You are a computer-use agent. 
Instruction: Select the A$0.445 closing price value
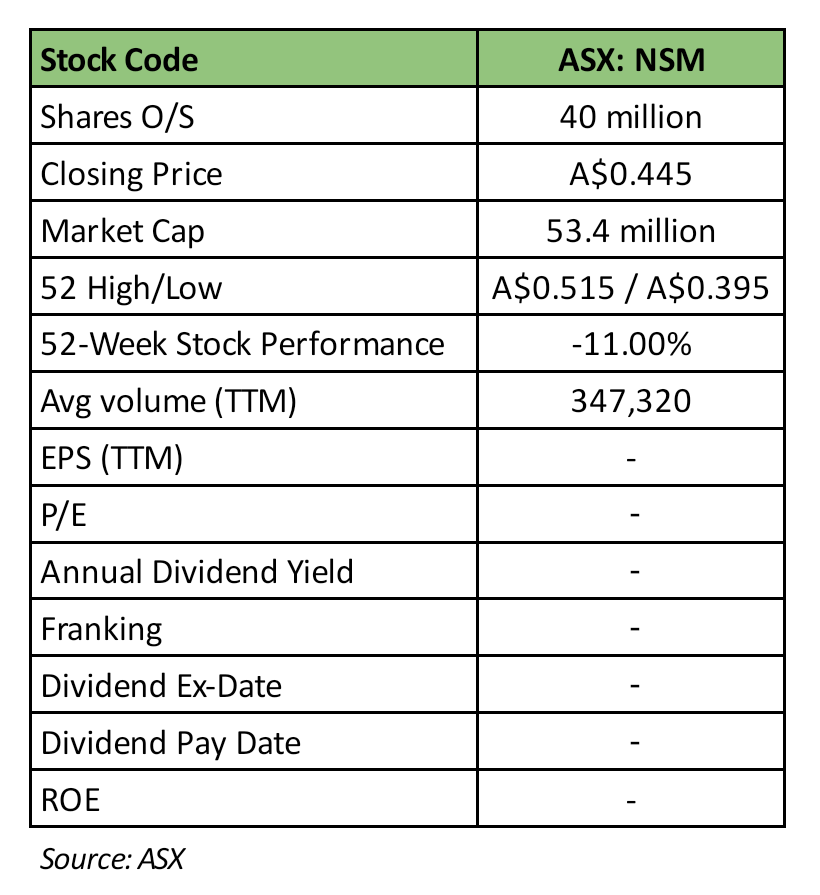pos(631,174)
